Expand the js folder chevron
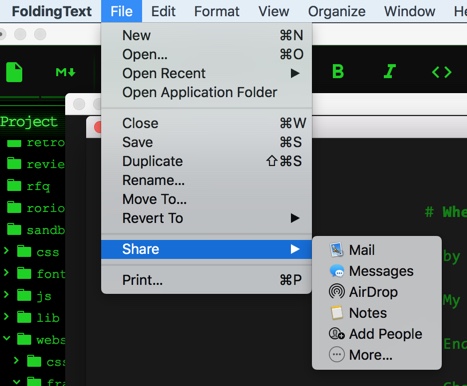Screen dimensions: 467x386 6,295
